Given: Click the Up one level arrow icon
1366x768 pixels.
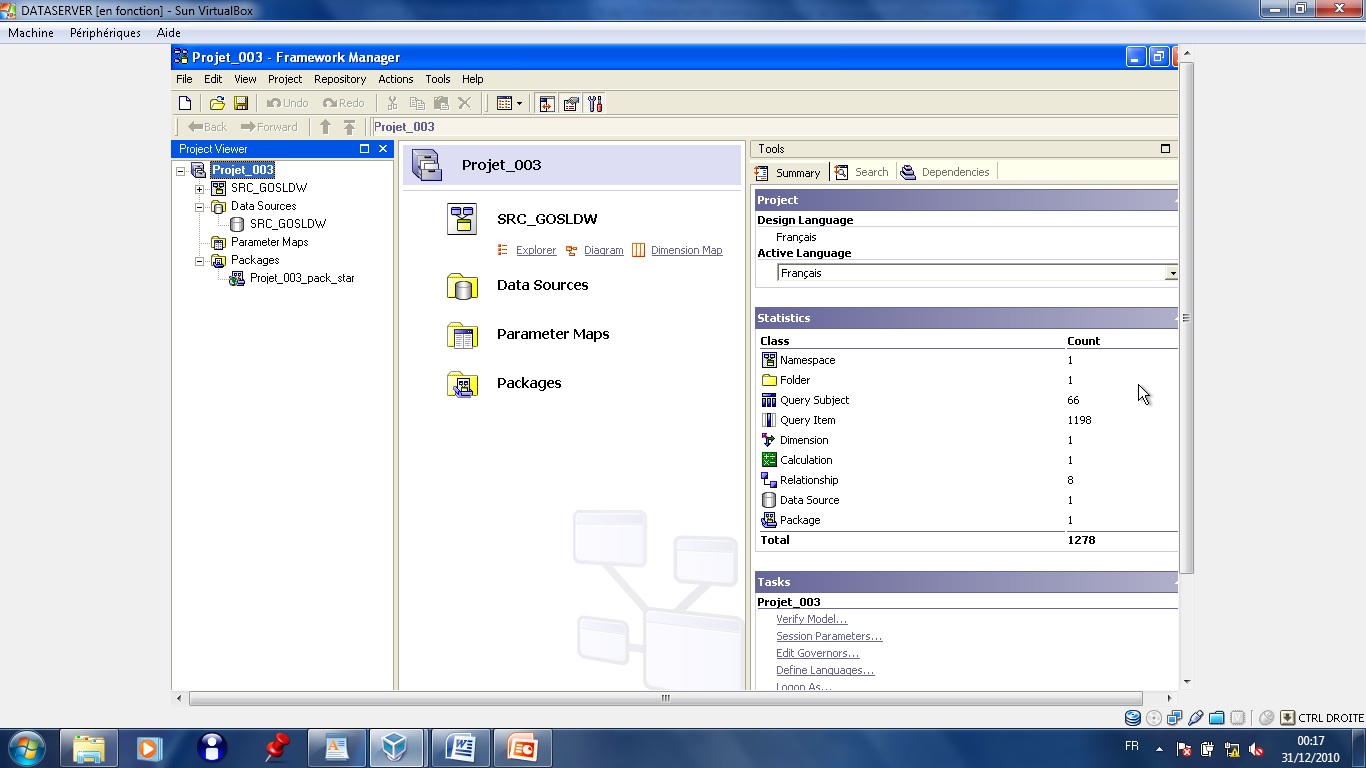Looking at the screenshot, I should tap(325, 127).
